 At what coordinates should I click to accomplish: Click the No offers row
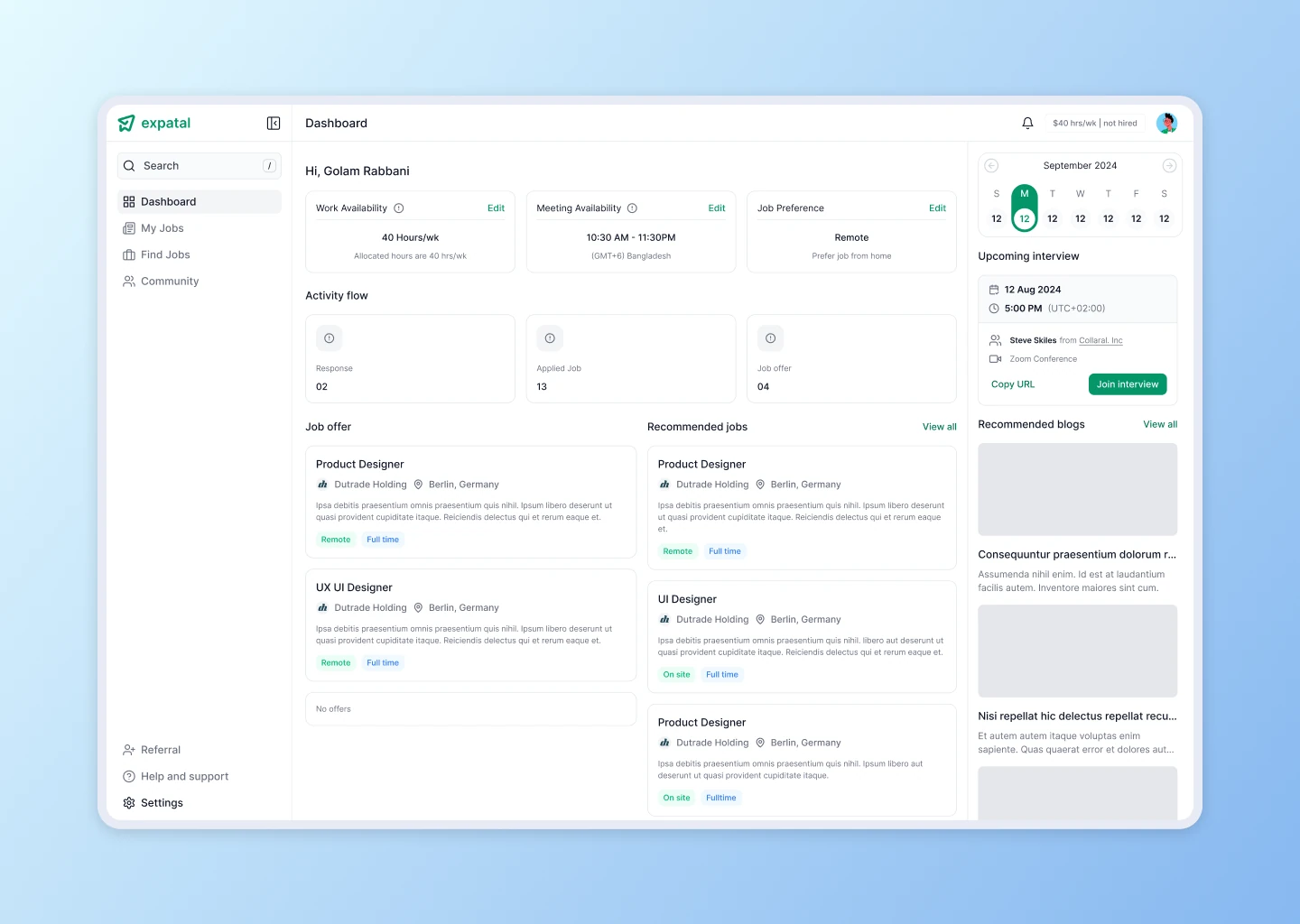(x=470, y=709)
